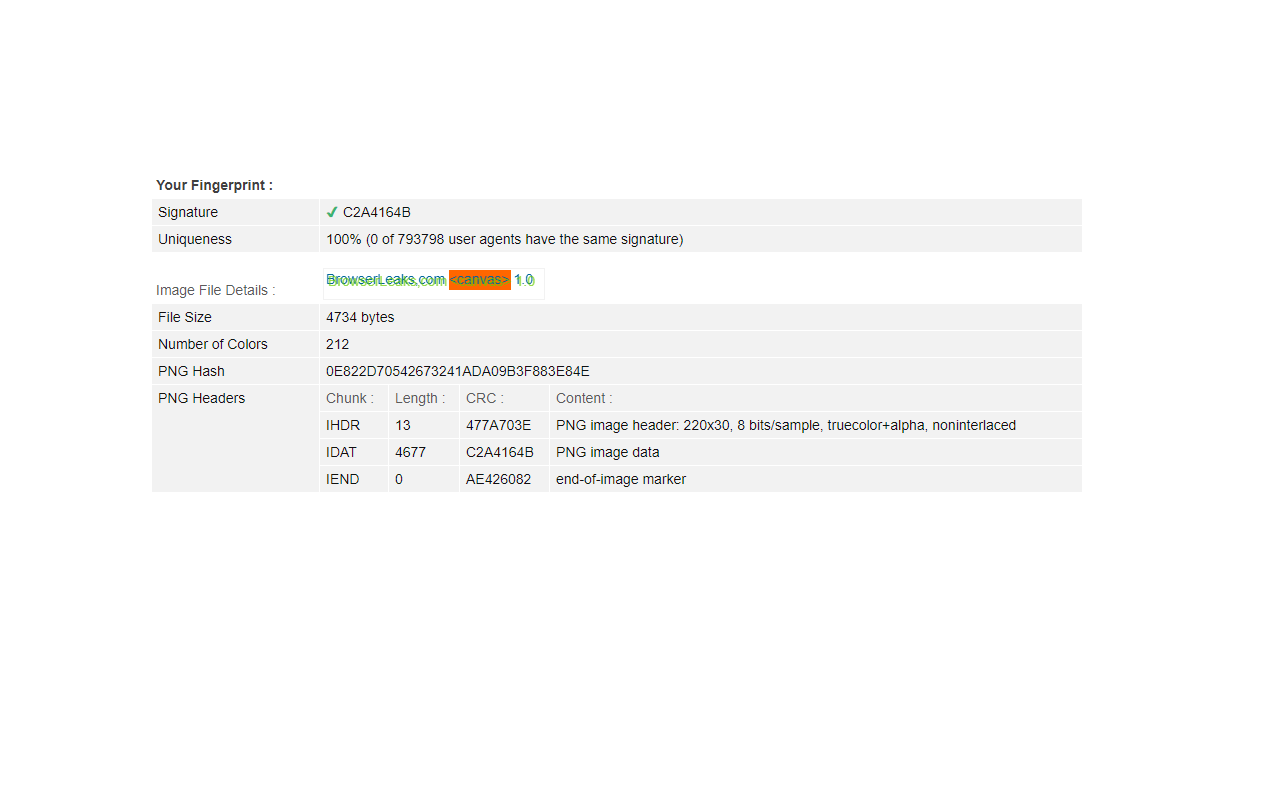Click the IDAT chunk label

[340, 452]
